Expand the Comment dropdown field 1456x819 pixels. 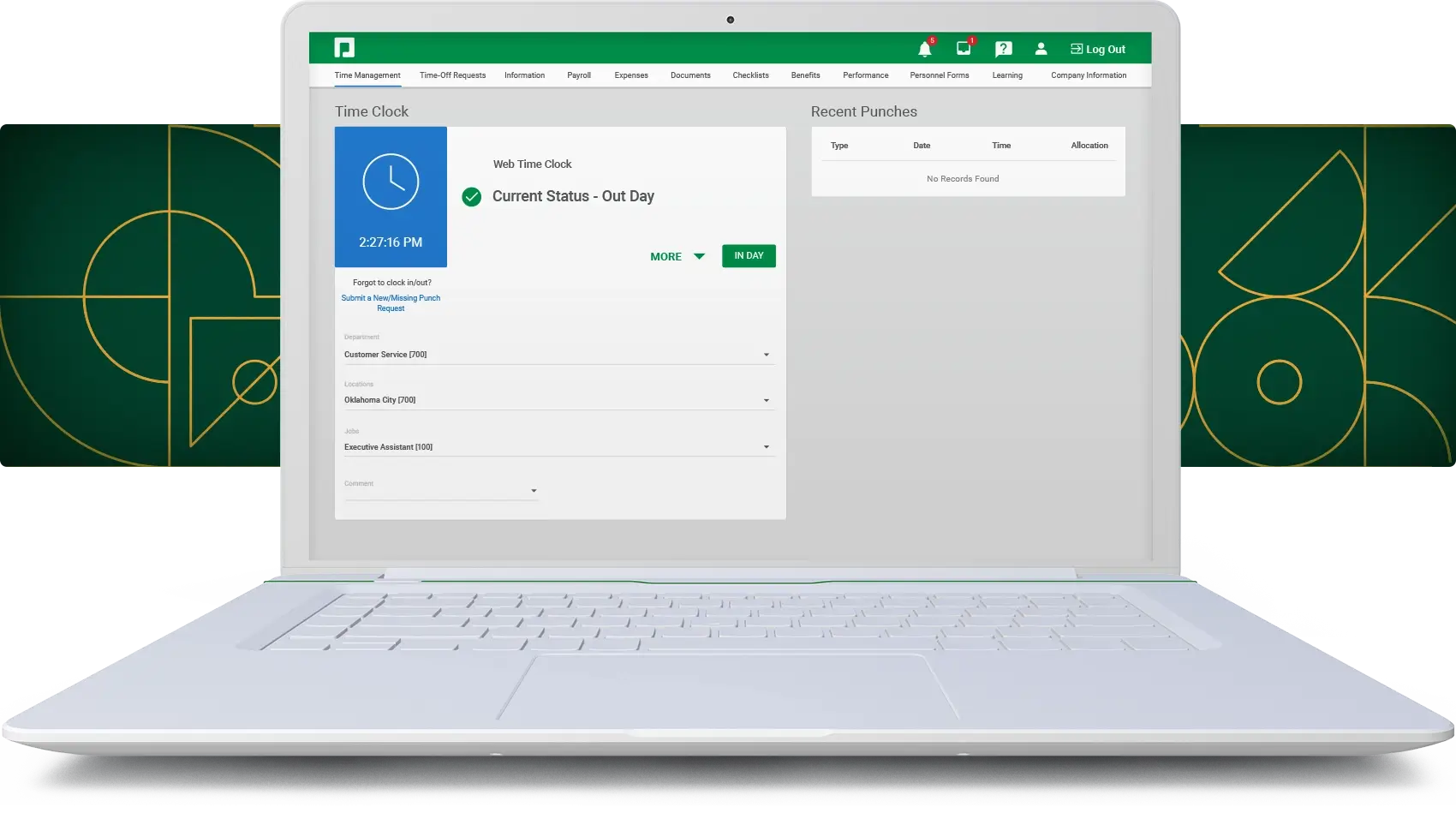[441, 491]
